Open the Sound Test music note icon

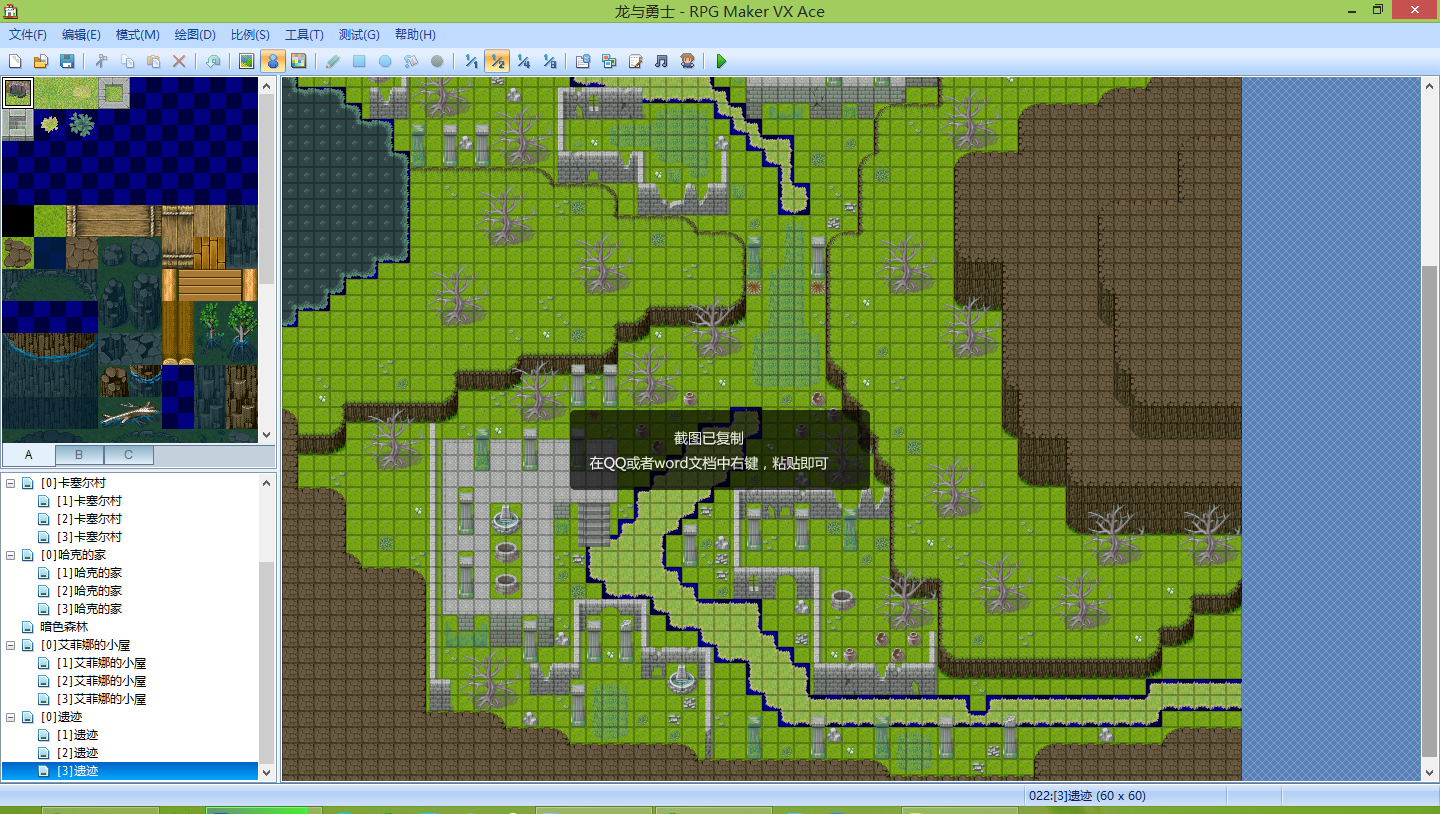coord(661,61)
